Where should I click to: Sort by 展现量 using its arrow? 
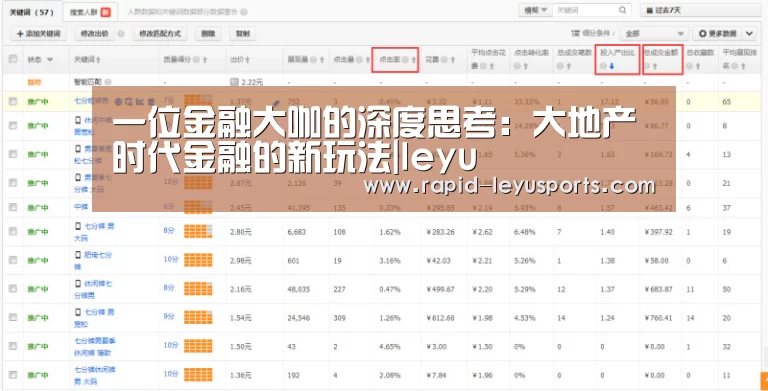coord(322,60)
